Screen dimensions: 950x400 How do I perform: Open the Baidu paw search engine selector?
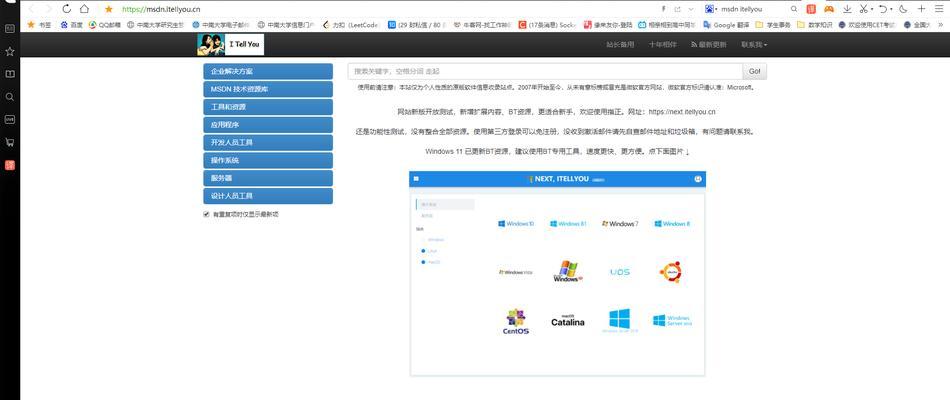pos(711,9)
